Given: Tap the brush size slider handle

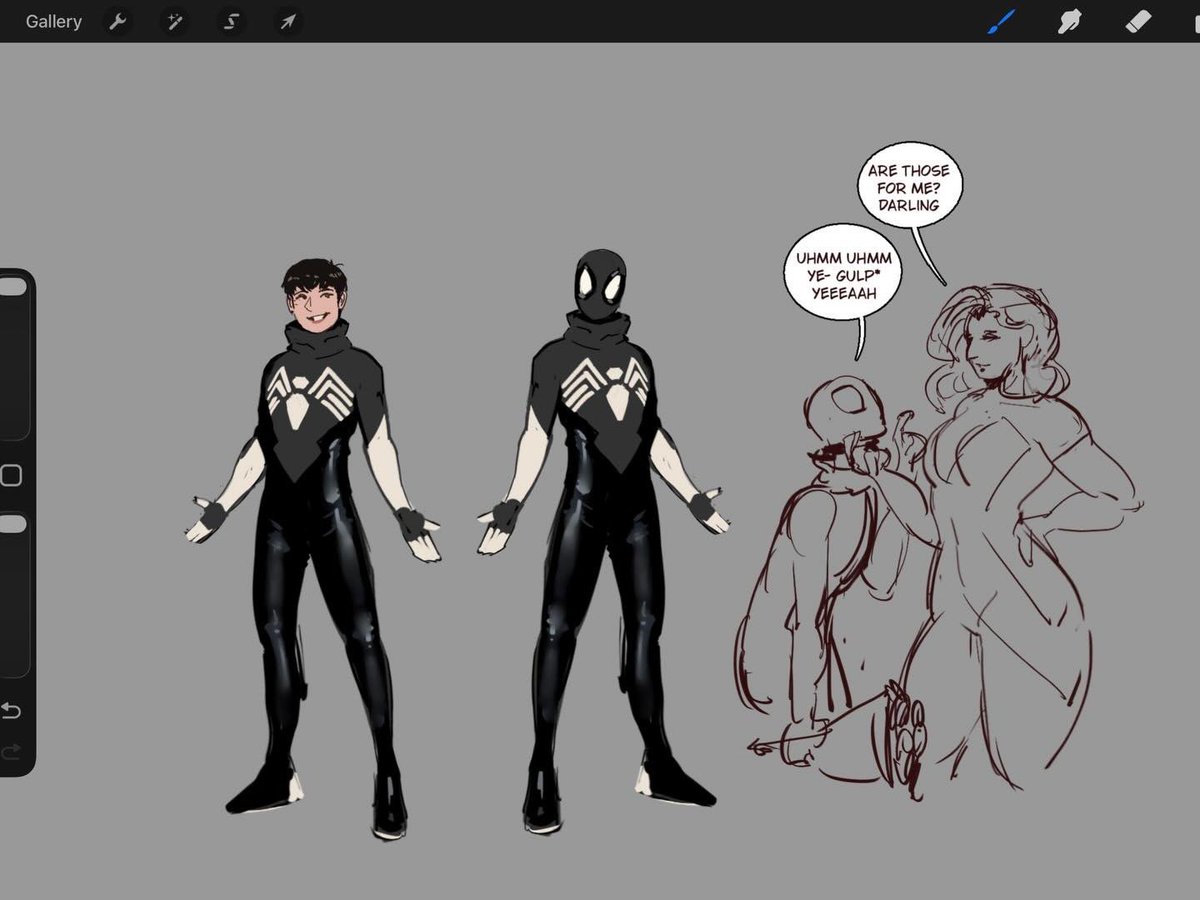Looking at the screenshot, I should click(12, 287).
